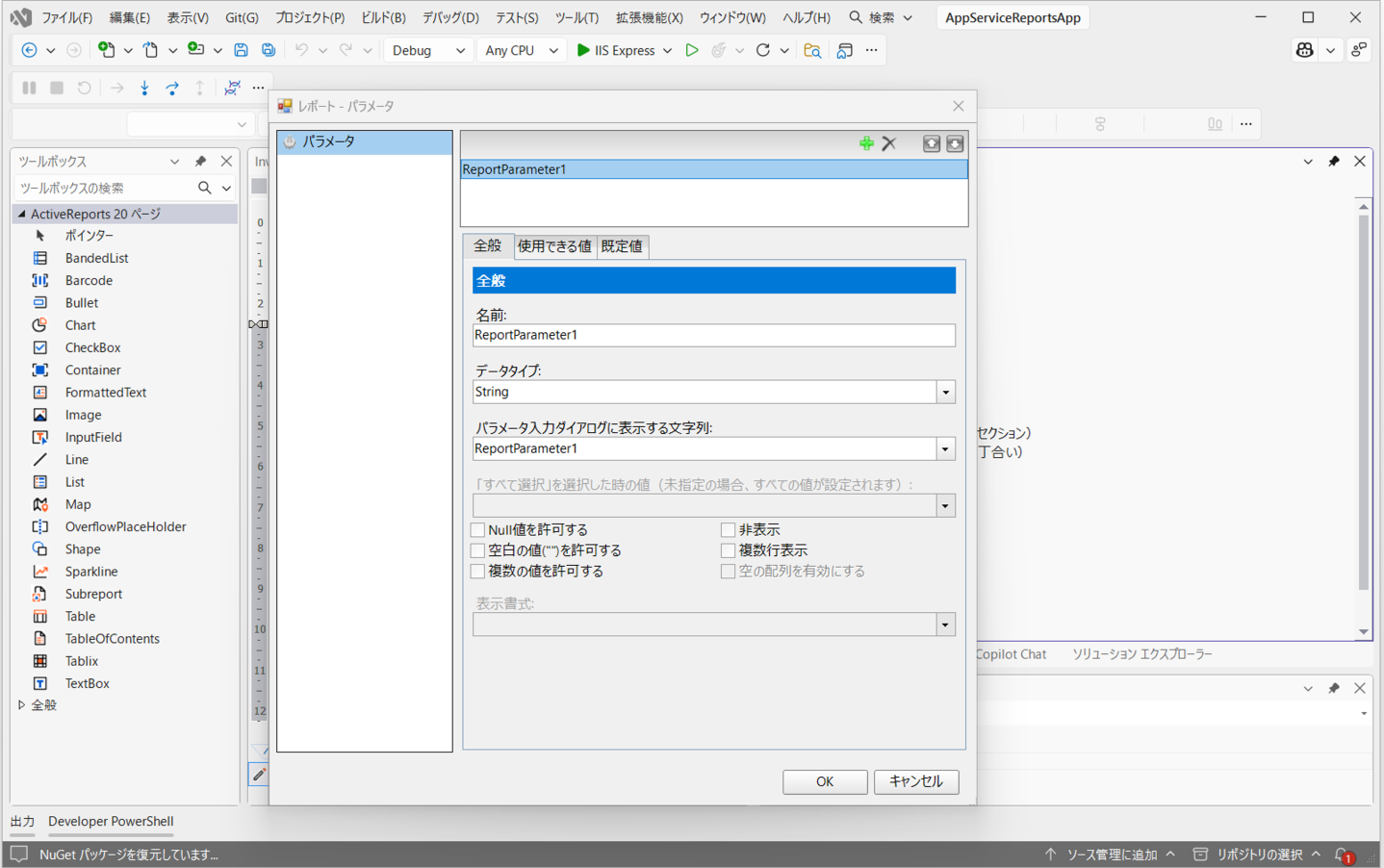This screenshot has width=1384, height=868.
Task: Click the refresh icon in the main toolbar
Action: point(763,50)
